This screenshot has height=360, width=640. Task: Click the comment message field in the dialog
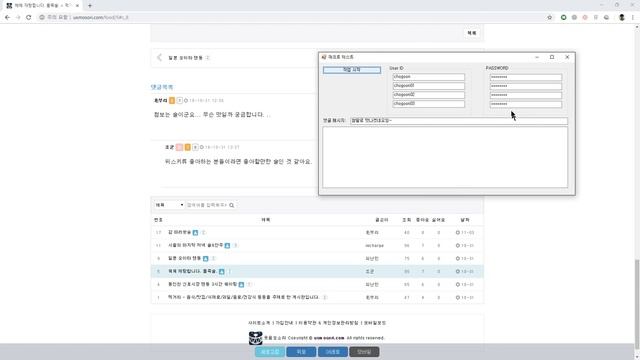pos(459,120)
